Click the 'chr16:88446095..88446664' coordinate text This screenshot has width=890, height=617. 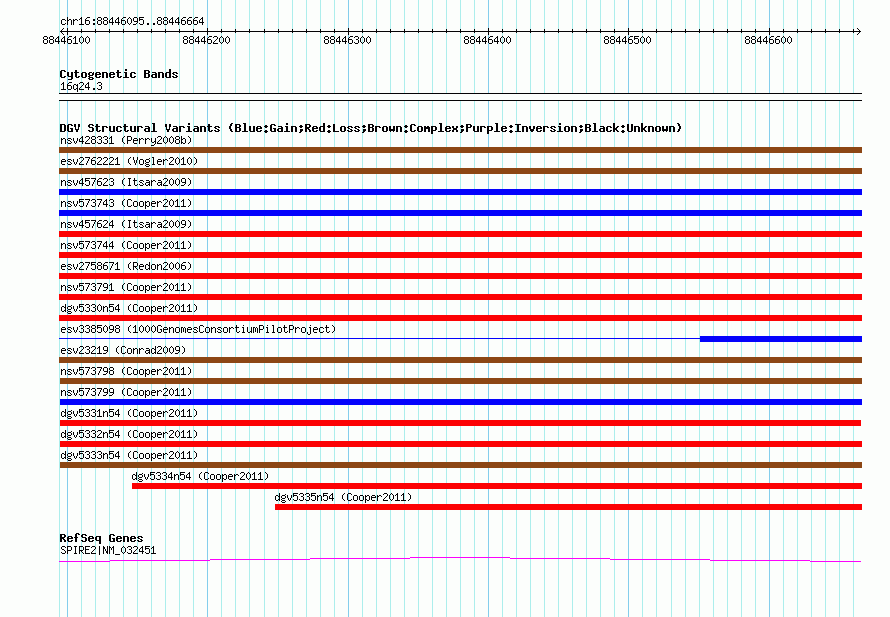click(x=132, y=21)
